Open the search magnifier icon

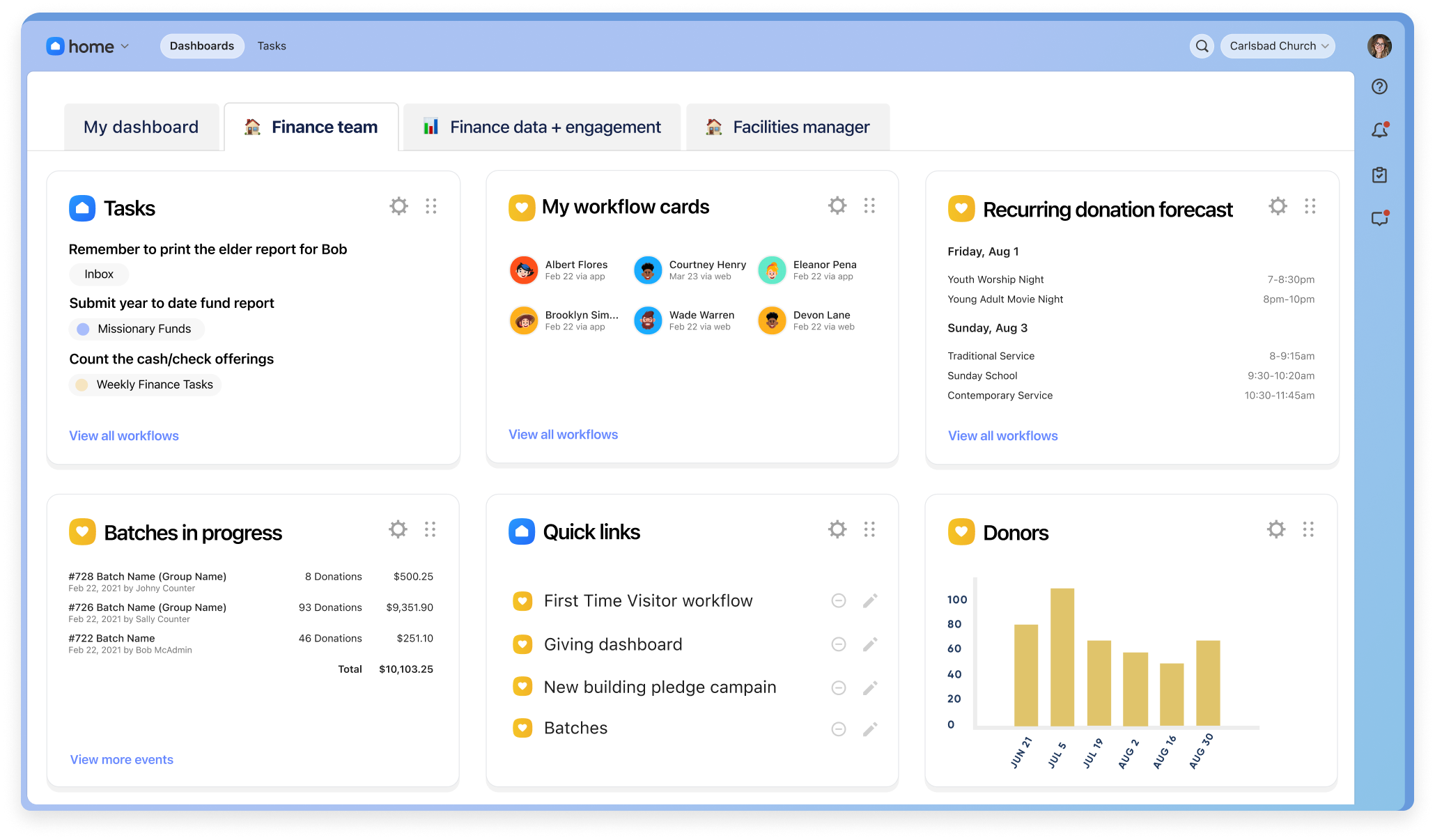point(1202,46)
